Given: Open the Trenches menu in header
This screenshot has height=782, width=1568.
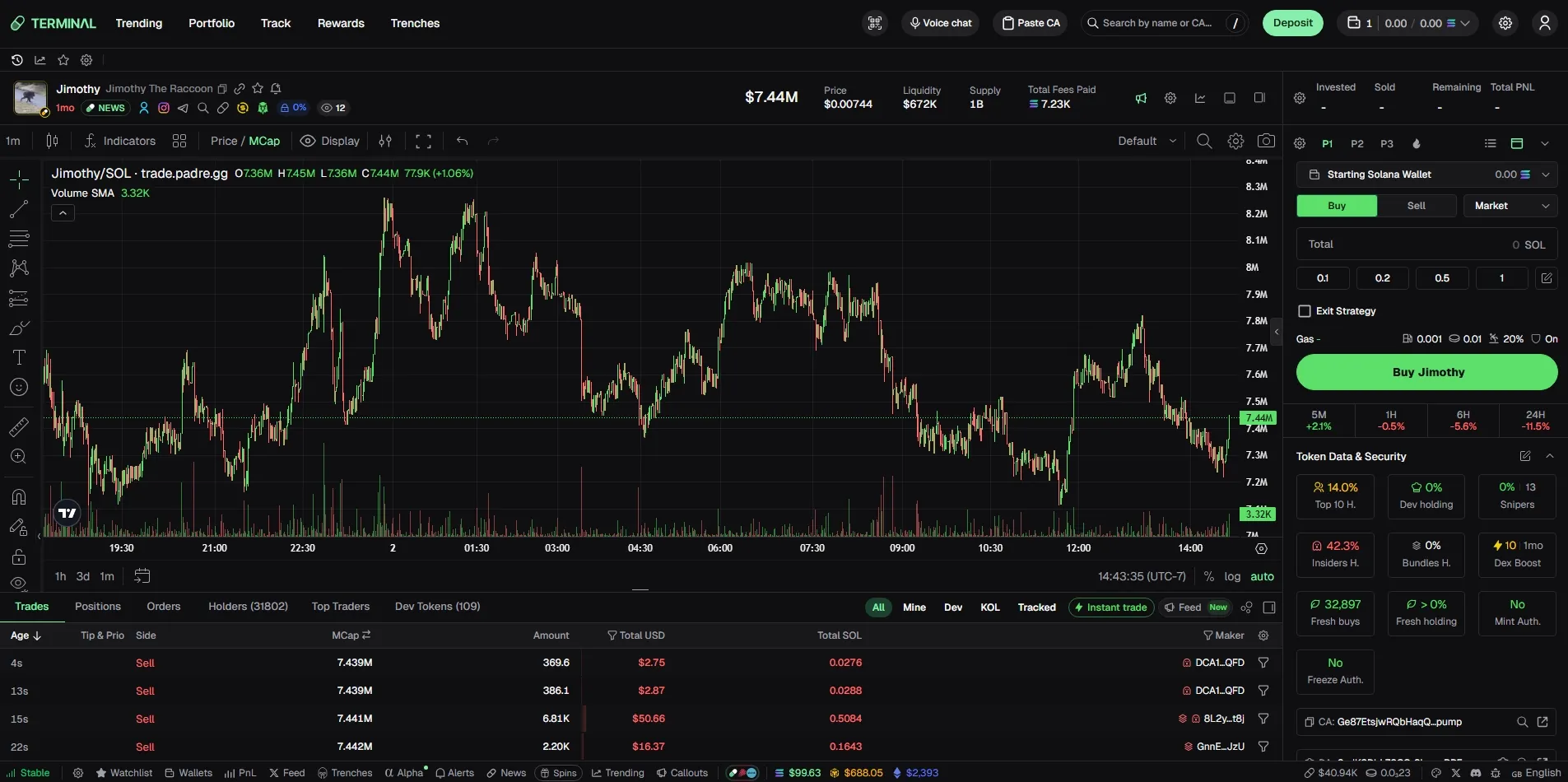Looking at the screenshot, I should click(415, 23).
